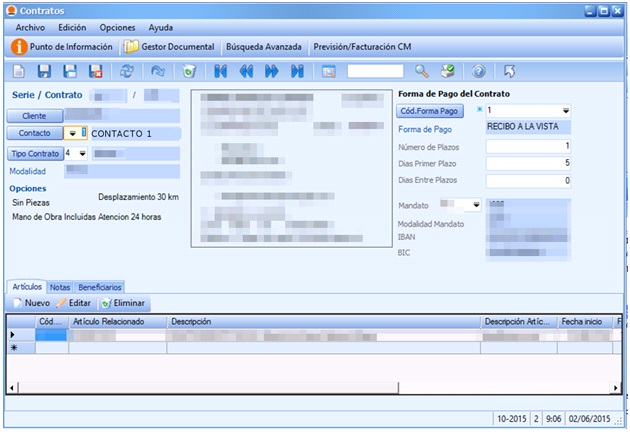Switch to the Notas tab
The image size is (630, 437).
coord(60,286)
